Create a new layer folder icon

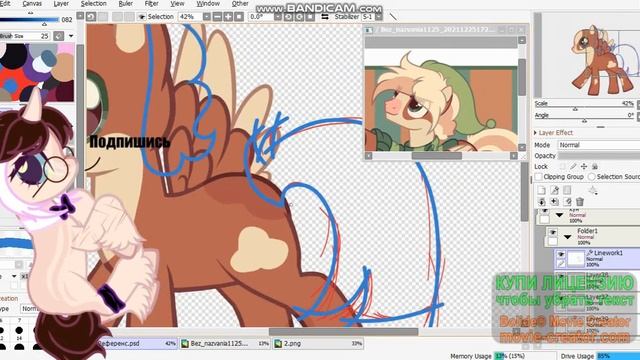click(x=567, y=190)
